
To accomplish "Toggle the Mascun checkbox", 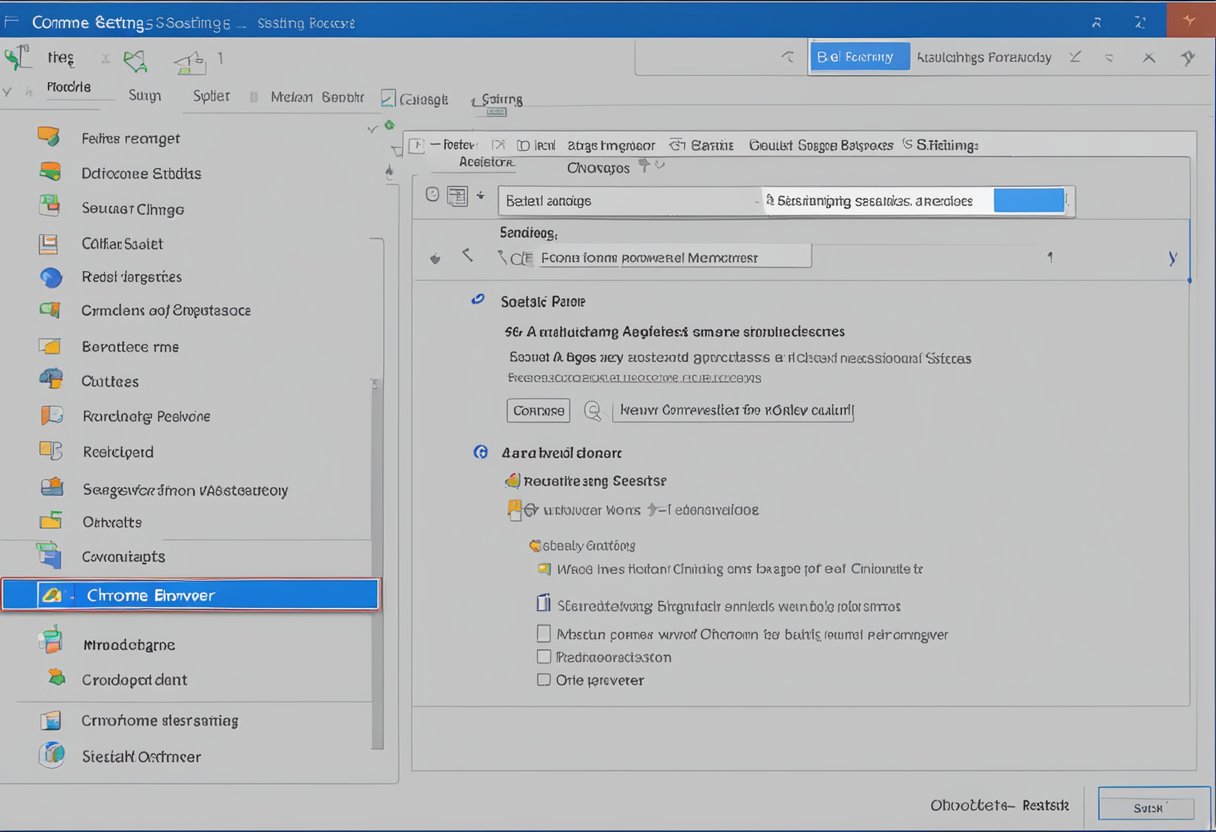I will click(544, 633).
